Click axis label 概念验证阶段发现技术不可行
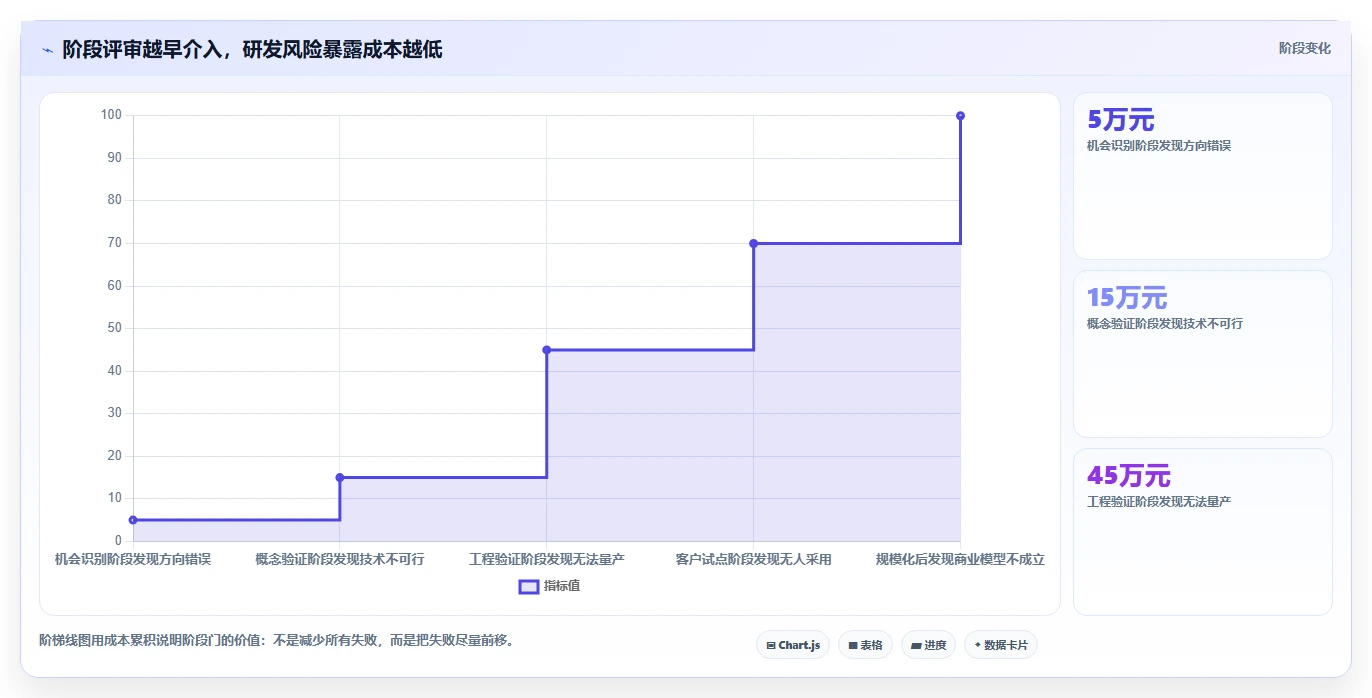1372x698 pixels. [x=340, y=559]
